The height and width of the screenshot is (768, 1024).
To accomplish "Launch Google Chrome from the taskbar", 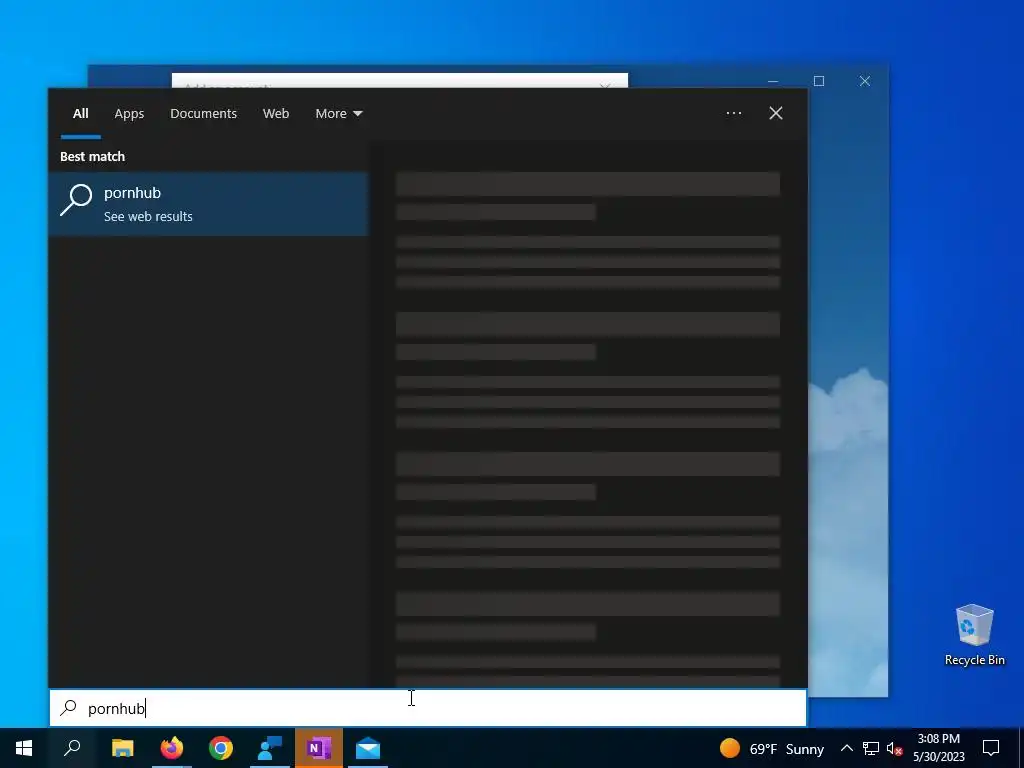I will click(x=221, y=748).
